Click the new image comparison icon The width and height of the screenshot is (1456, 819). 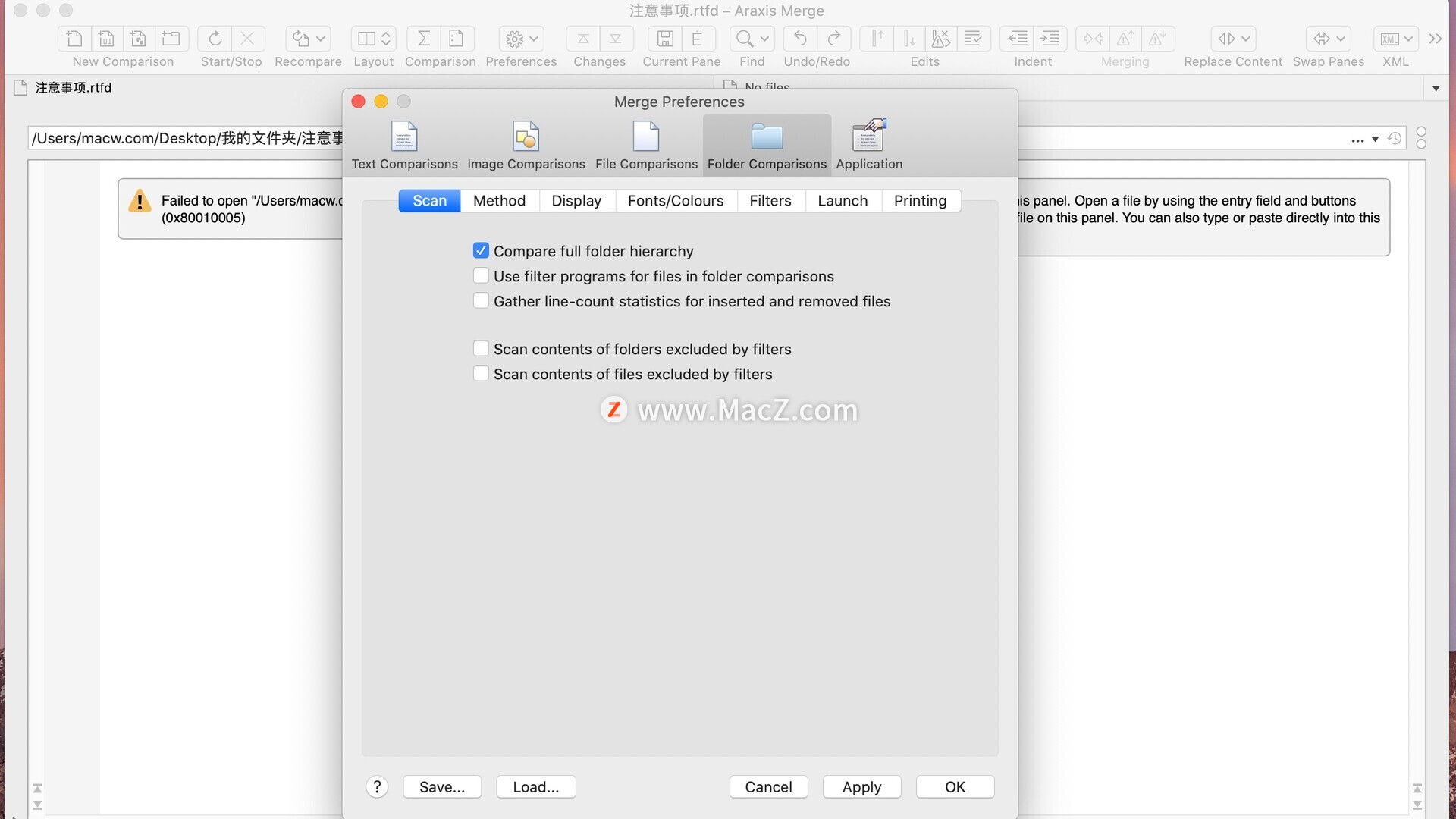click(x=138, y=39)
